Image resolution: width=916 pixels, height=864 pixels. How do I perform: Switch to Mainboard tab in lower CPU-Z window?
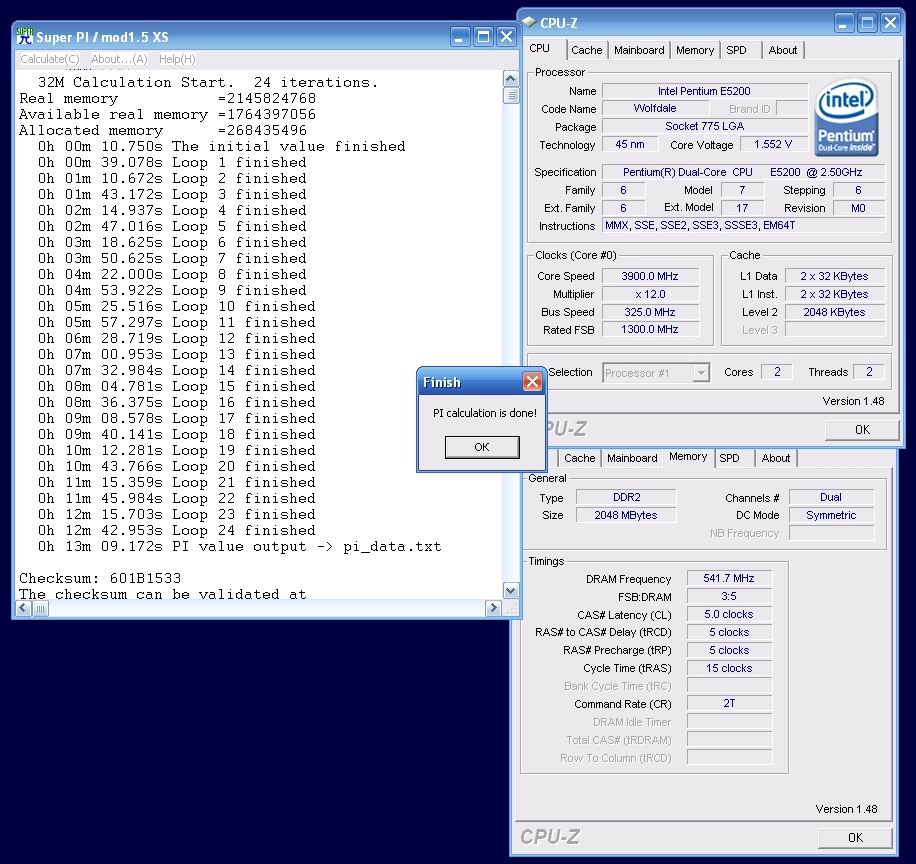pos(632,459)
